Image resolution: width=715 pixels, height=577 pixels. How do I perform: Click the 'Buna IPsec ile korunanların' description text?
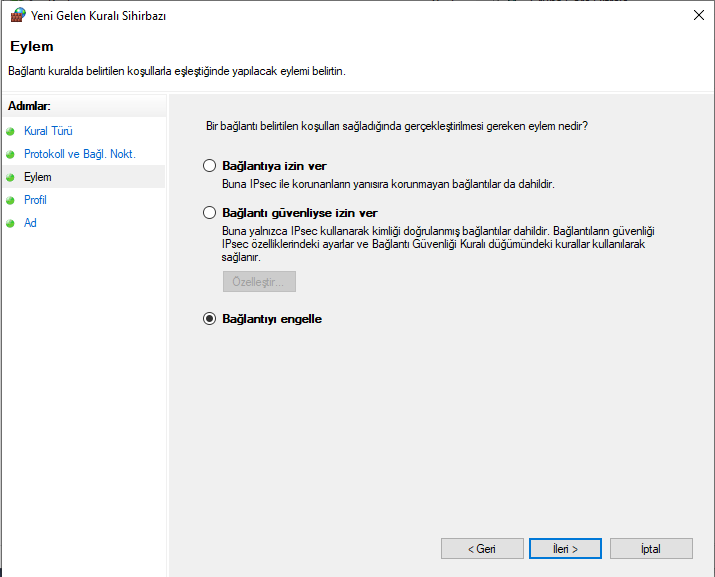point(388,184)
